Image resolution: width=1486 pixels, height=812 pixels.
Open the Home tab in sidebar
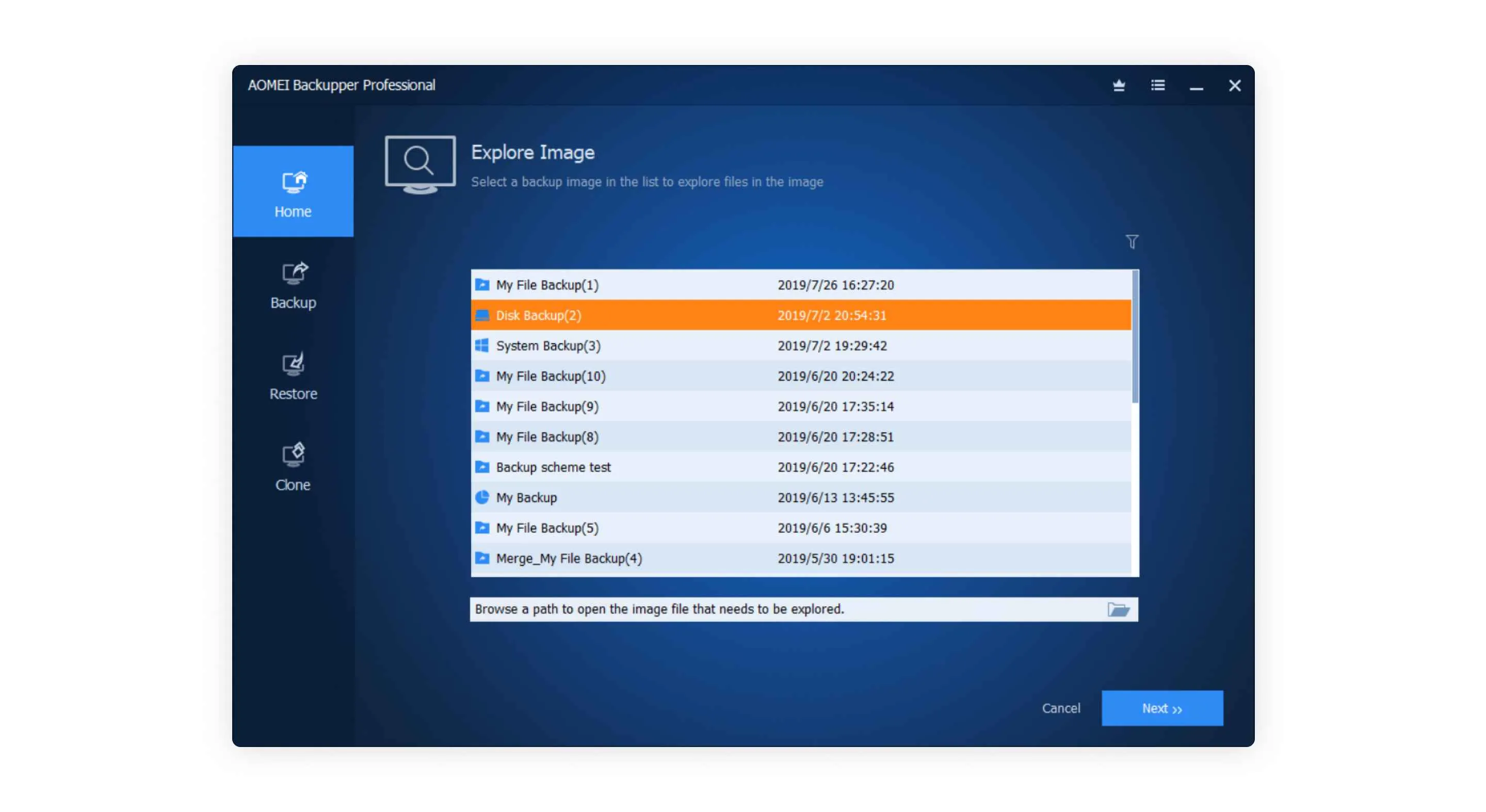[293, 191]
